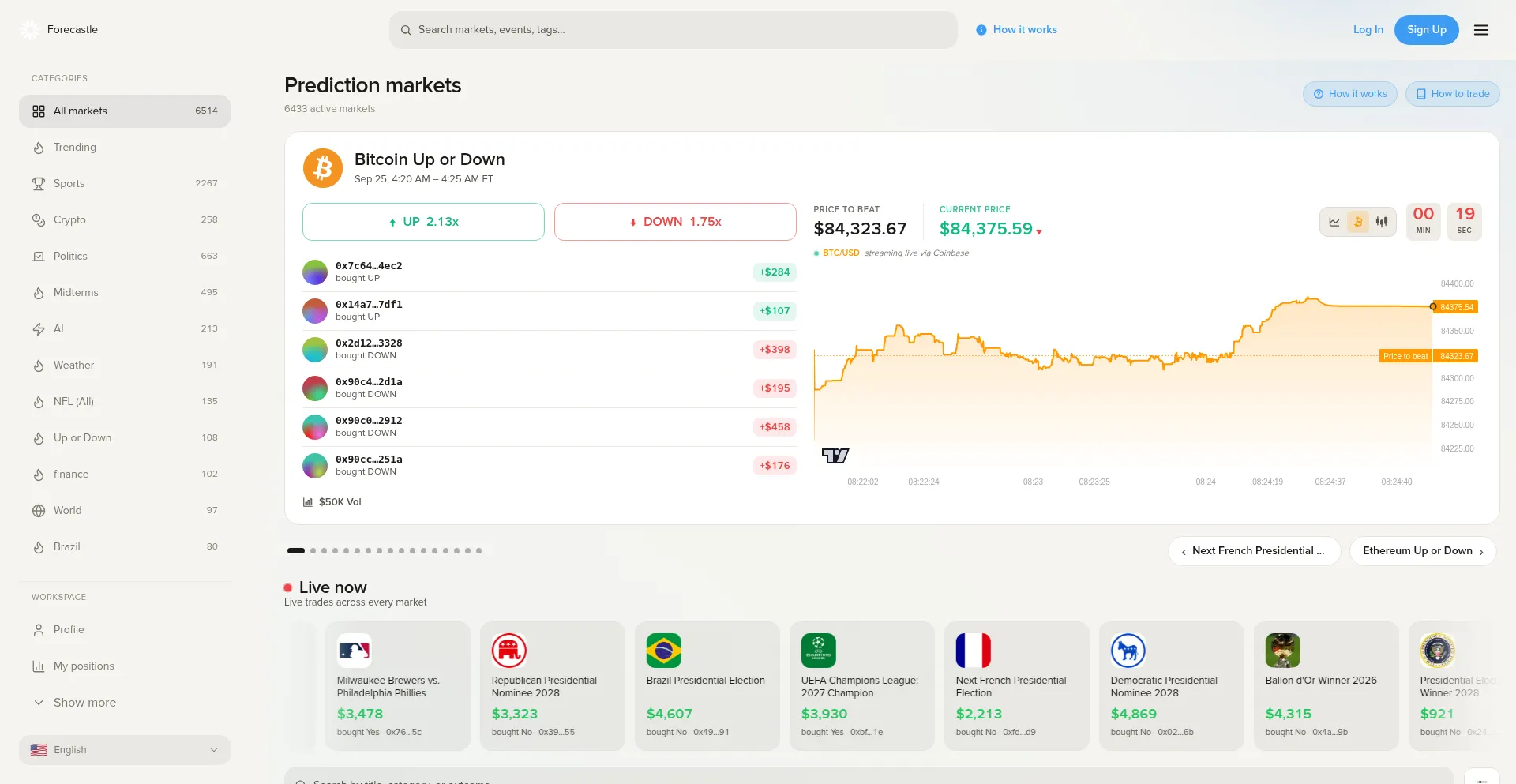1516x784 pixels.
Task: Toggle the Bitcoin price chart mode
Action: 1358,222
